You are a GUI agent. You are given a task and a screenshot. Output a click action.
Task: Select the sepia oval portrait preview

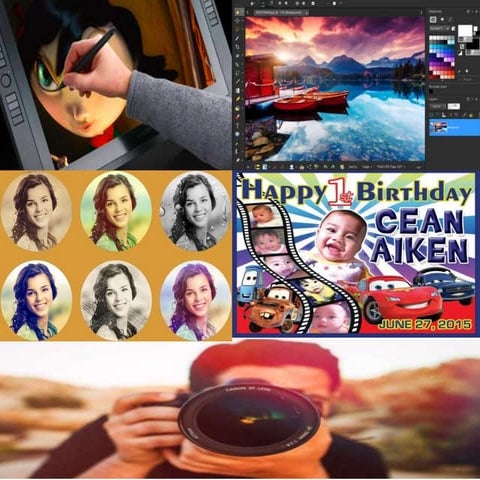36,212
